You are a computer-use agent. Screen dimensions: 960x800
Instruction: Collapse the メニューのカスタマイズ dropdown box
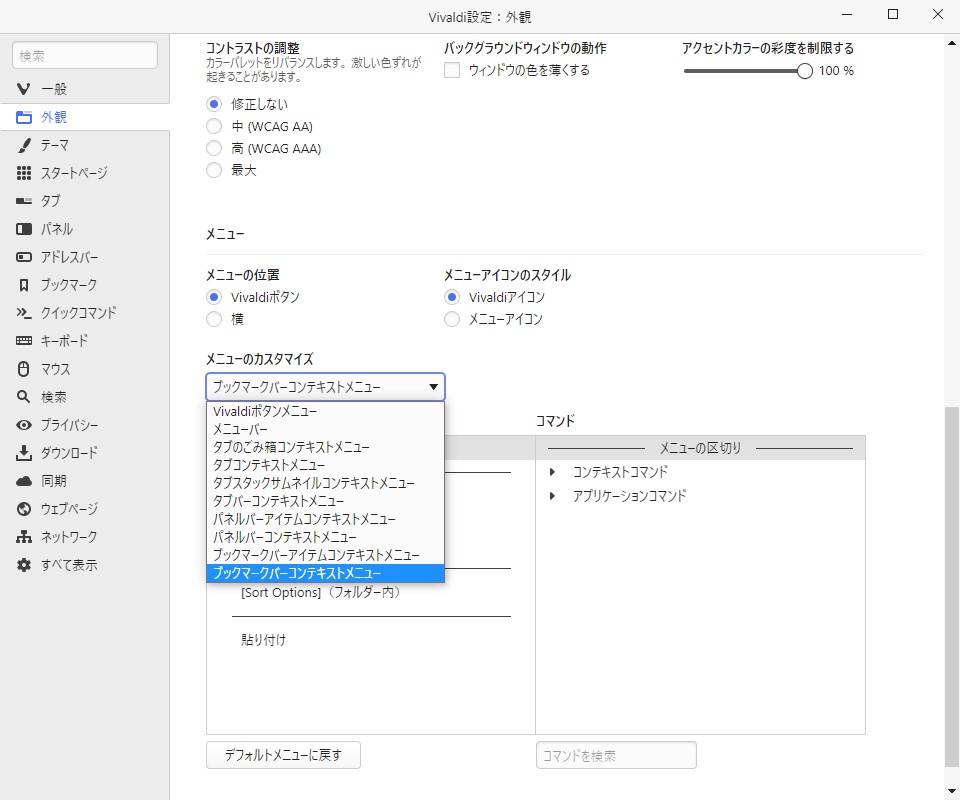325,387
